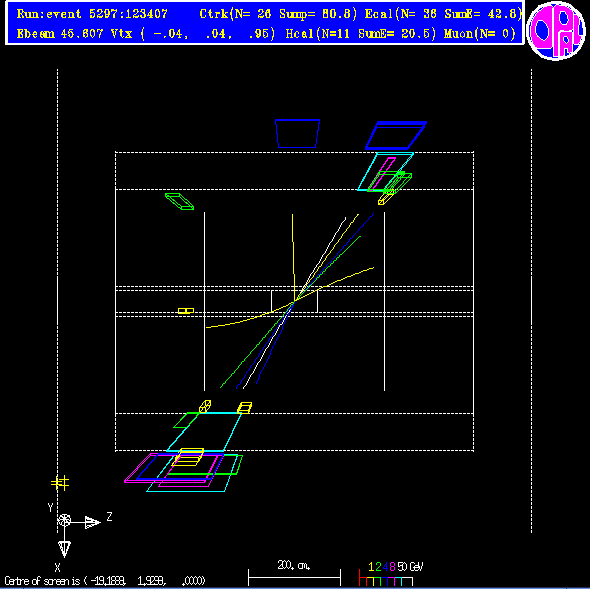Select the Hcal(N=11 SumE= 20.5) header field
Image resolution: width=590 pixels, height=589 pixels.
click(361, 34)
